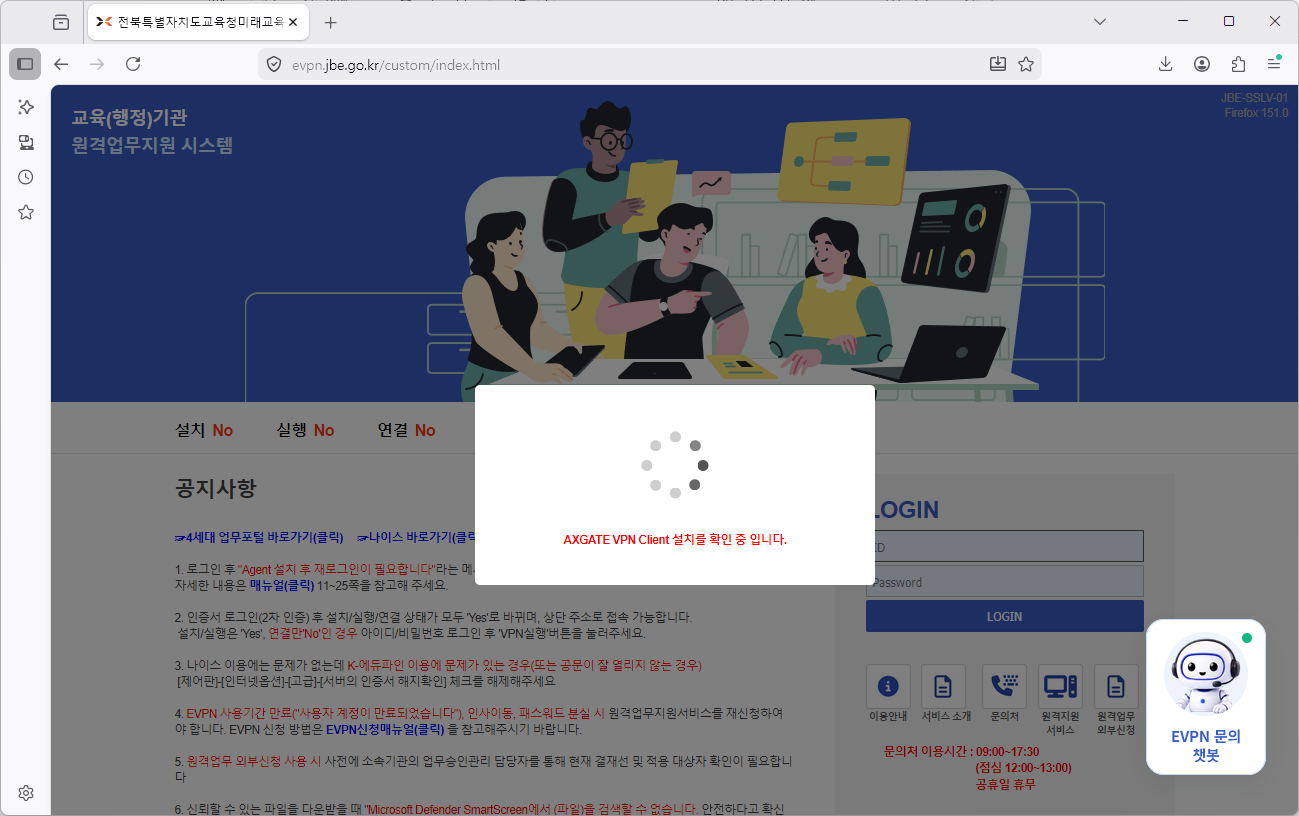Click the 연결 No status text
1299x816 pixels.
click(406, 430)
